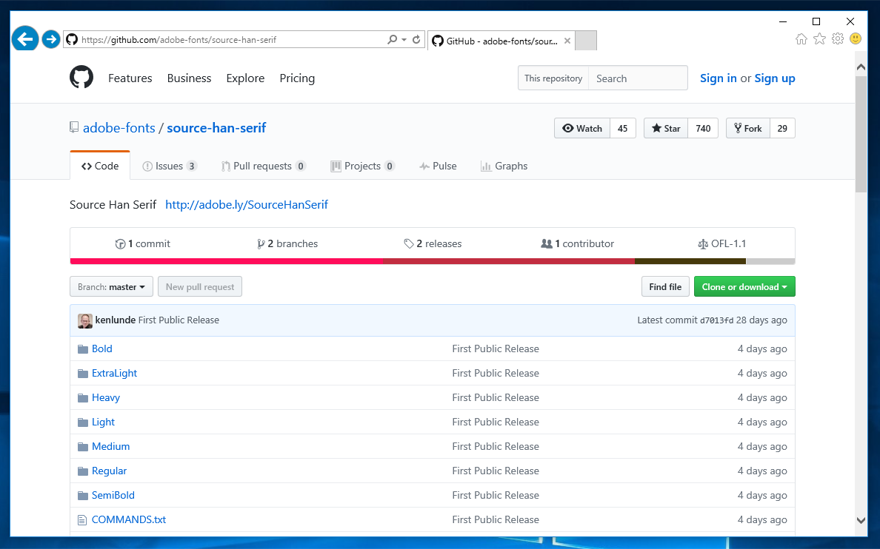
Task: Open the browser home icon
Action: point(801,39)
